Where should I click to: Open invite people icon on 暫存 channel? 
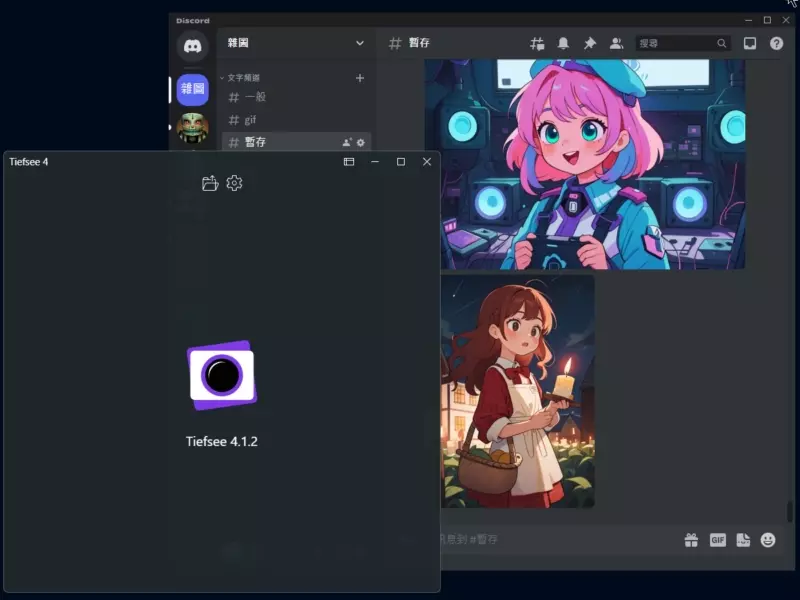tap(347, 142)
